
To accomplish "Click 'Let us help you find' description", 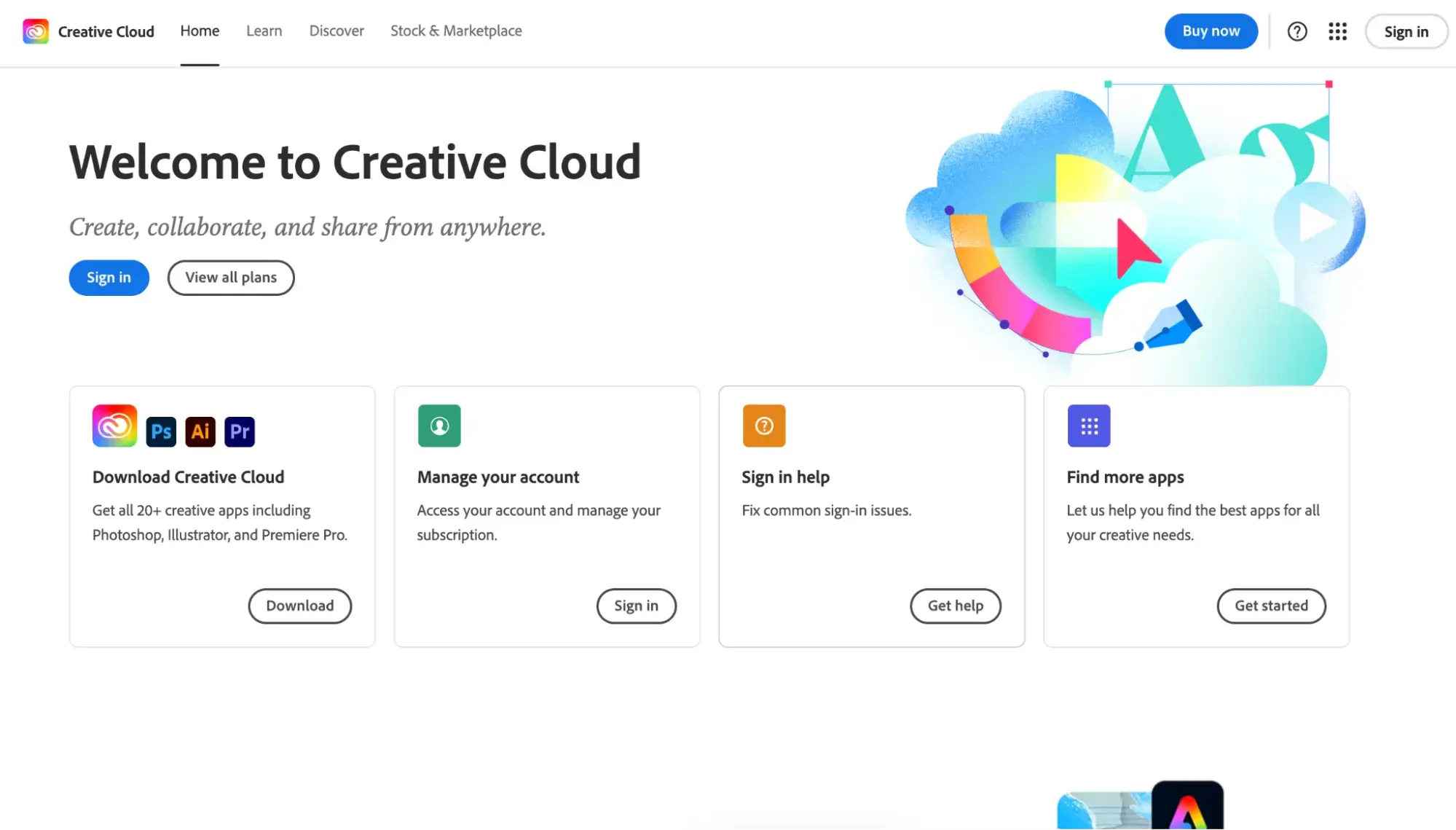I will tap(1193, 522).
